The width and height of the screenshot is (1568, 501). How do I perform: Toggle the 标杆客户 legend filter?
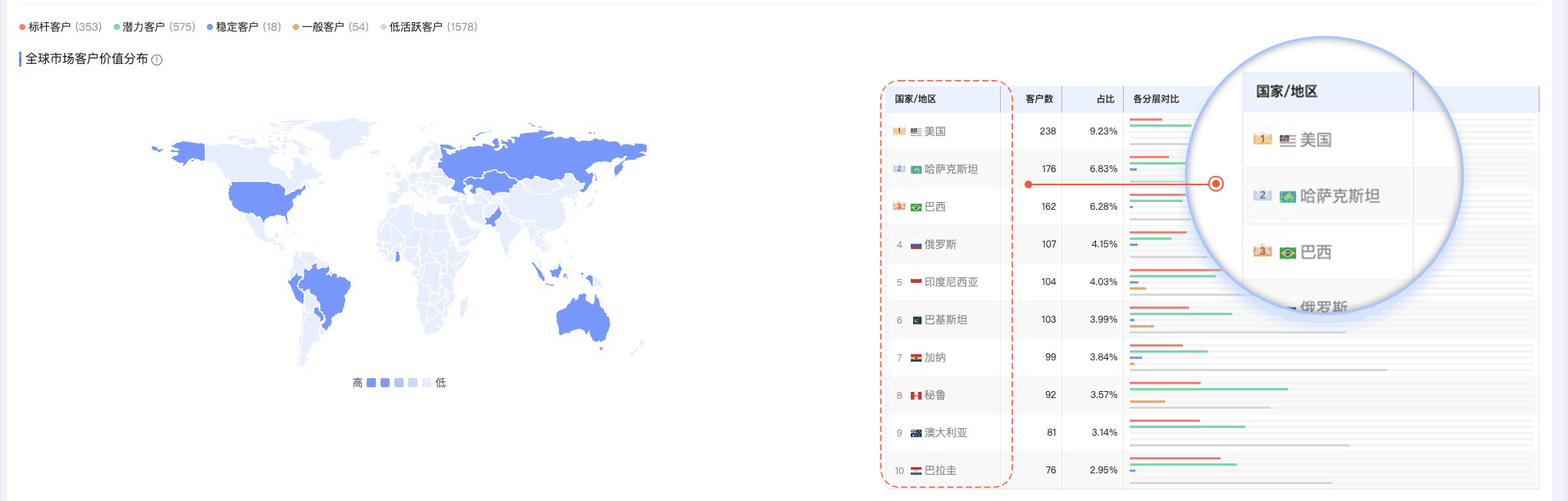click(50, 25)
